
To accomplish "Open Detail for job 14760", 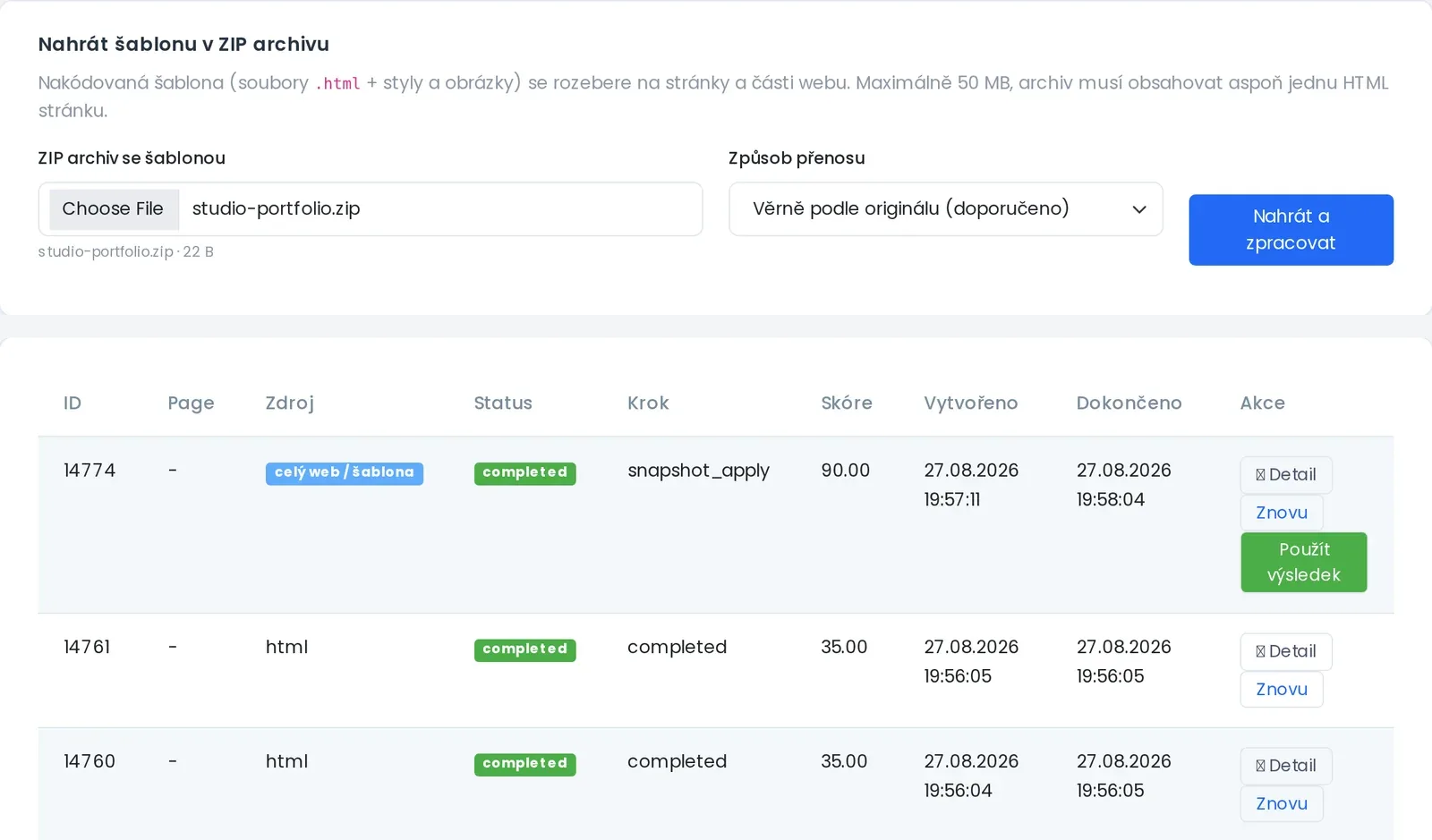I will tap(1286, 766).
